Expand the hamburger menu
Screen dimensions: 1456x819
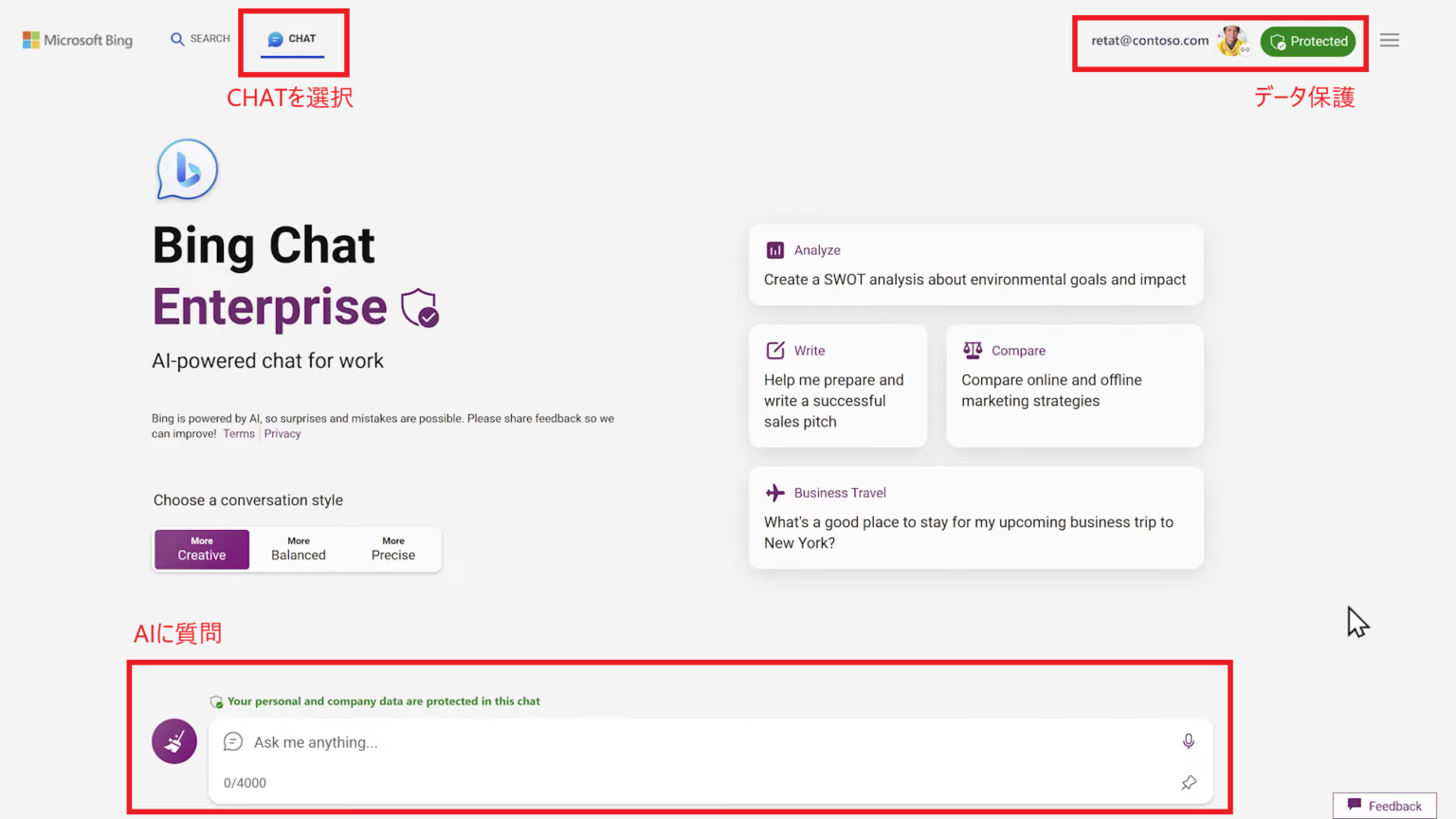pos(1389,40)
